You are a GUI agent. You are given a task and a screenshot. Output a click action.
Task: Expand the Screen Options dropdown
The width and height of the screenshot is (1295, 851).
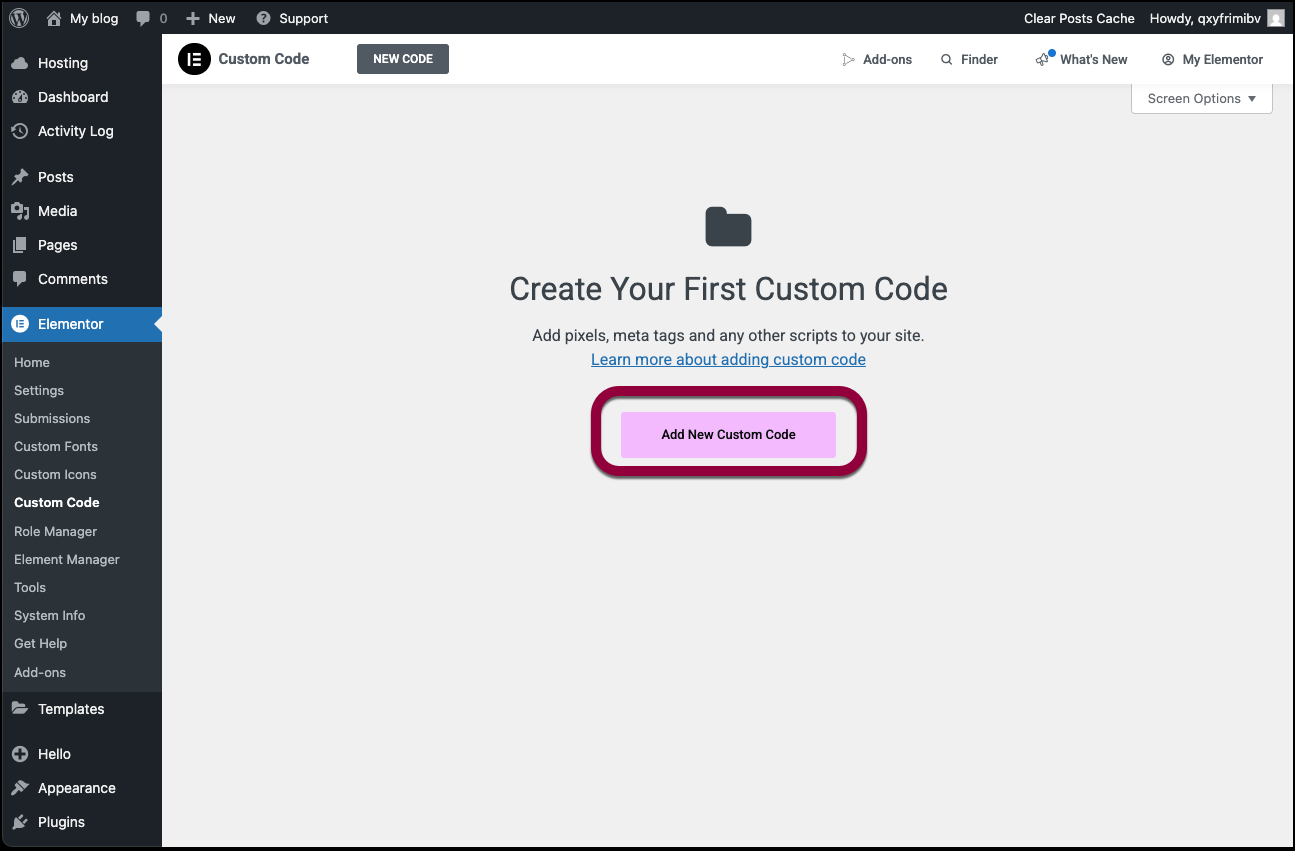[1201, 99]
